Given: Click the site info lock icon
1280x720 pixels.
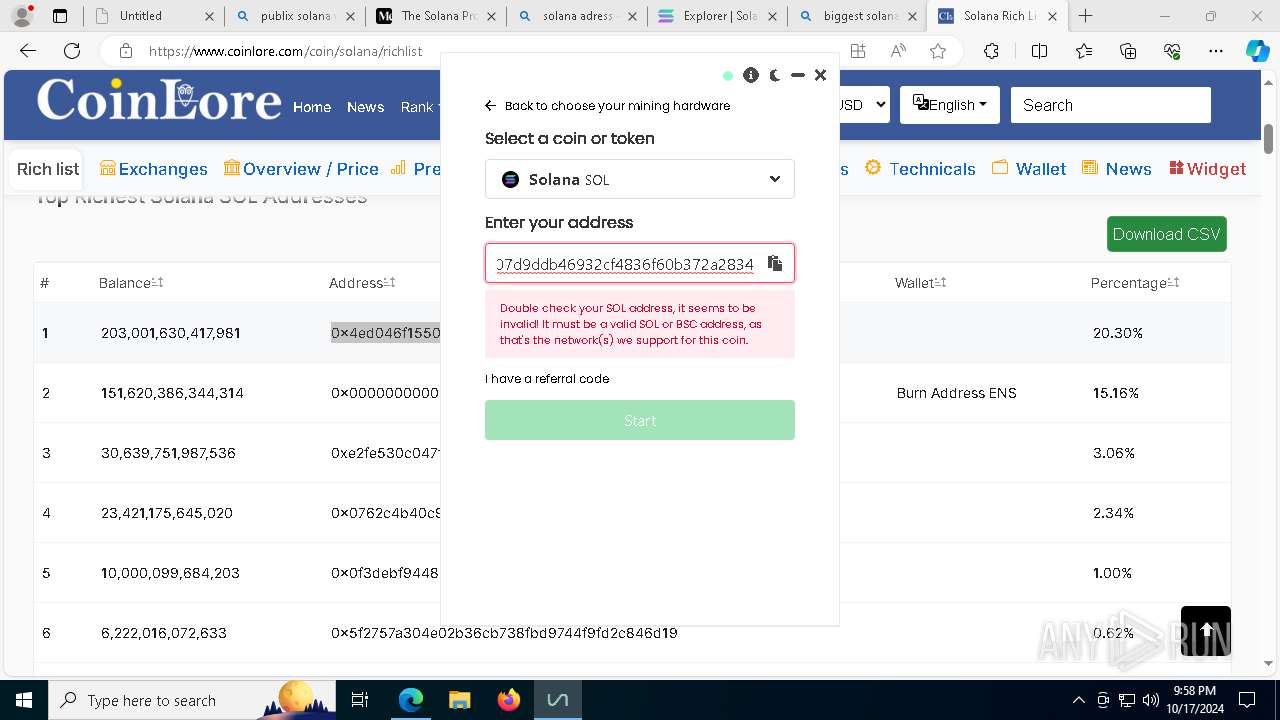Looking at the screenshot, I should [125, 51].
